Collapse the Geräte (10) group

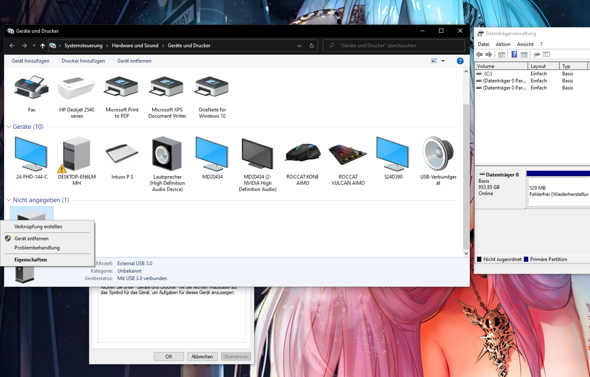pyautogui.click(x=9, y=127)
